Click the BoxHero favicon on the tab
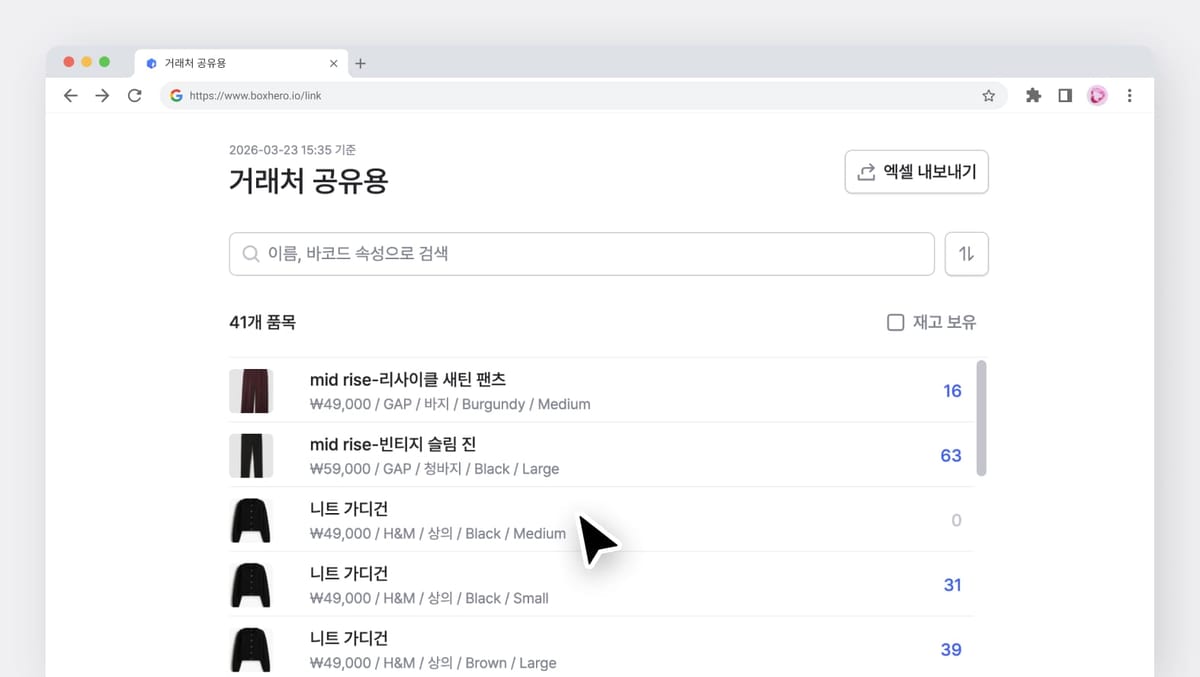 (x=152, y=62)
